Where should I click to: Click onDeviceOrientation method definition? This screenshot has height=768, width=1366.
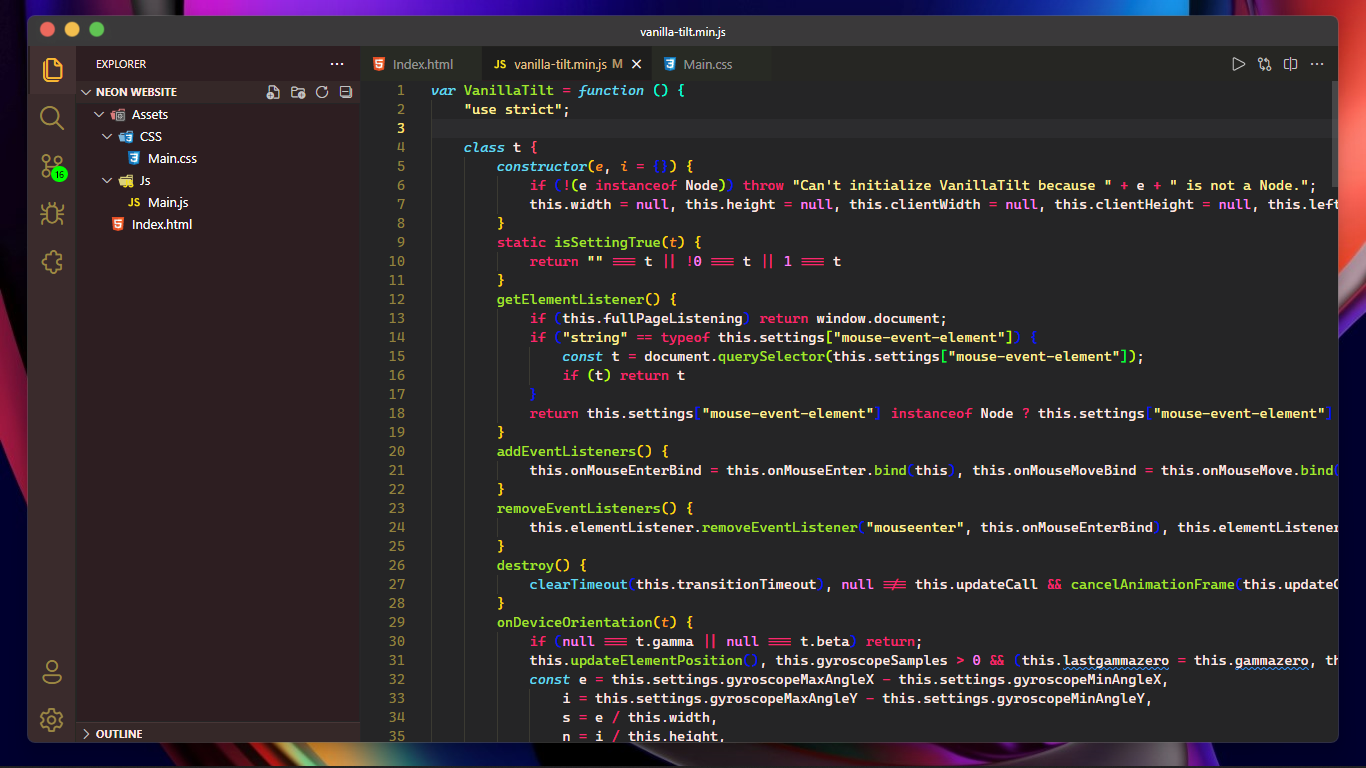tap(574, 622)
